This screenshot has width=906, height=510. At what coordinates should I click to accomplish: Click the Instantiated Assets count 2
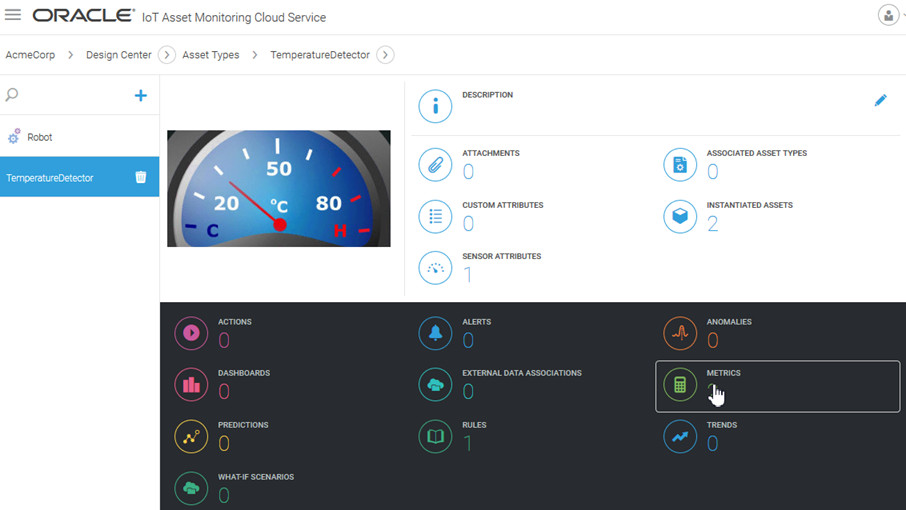pyautogui.click(x=712, y=224)
